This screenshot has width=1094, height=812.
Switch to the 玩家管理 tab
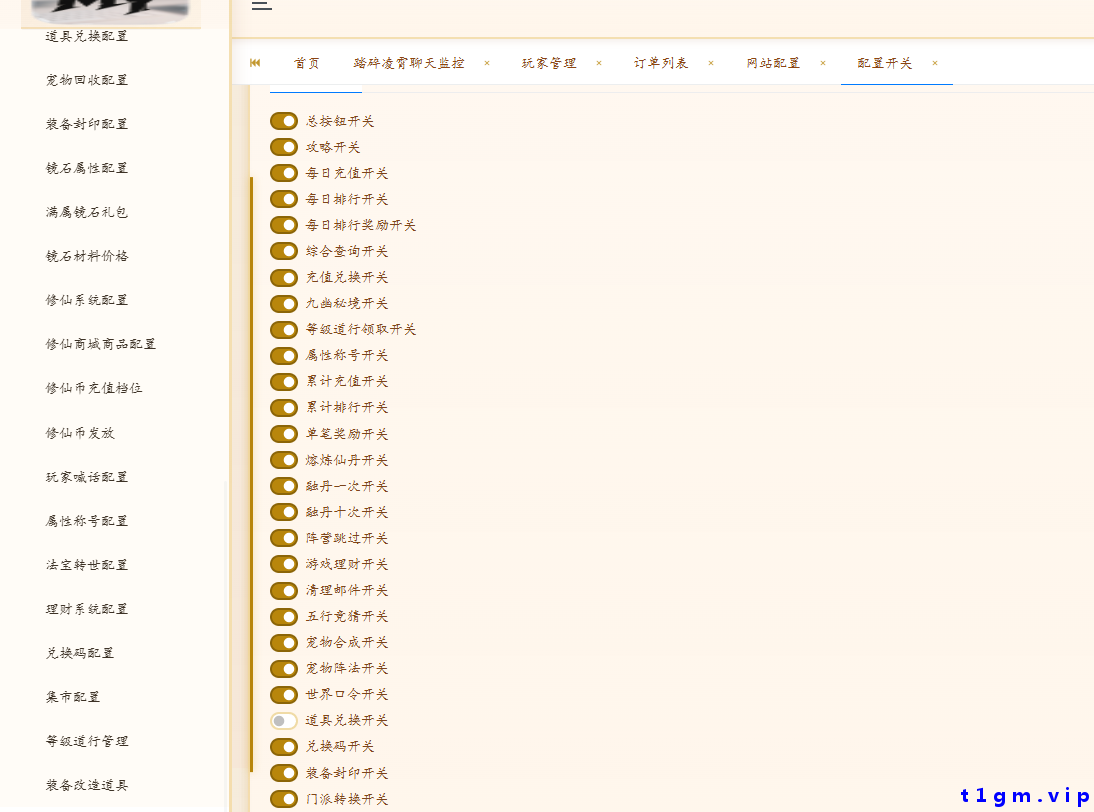pos(552,62)
